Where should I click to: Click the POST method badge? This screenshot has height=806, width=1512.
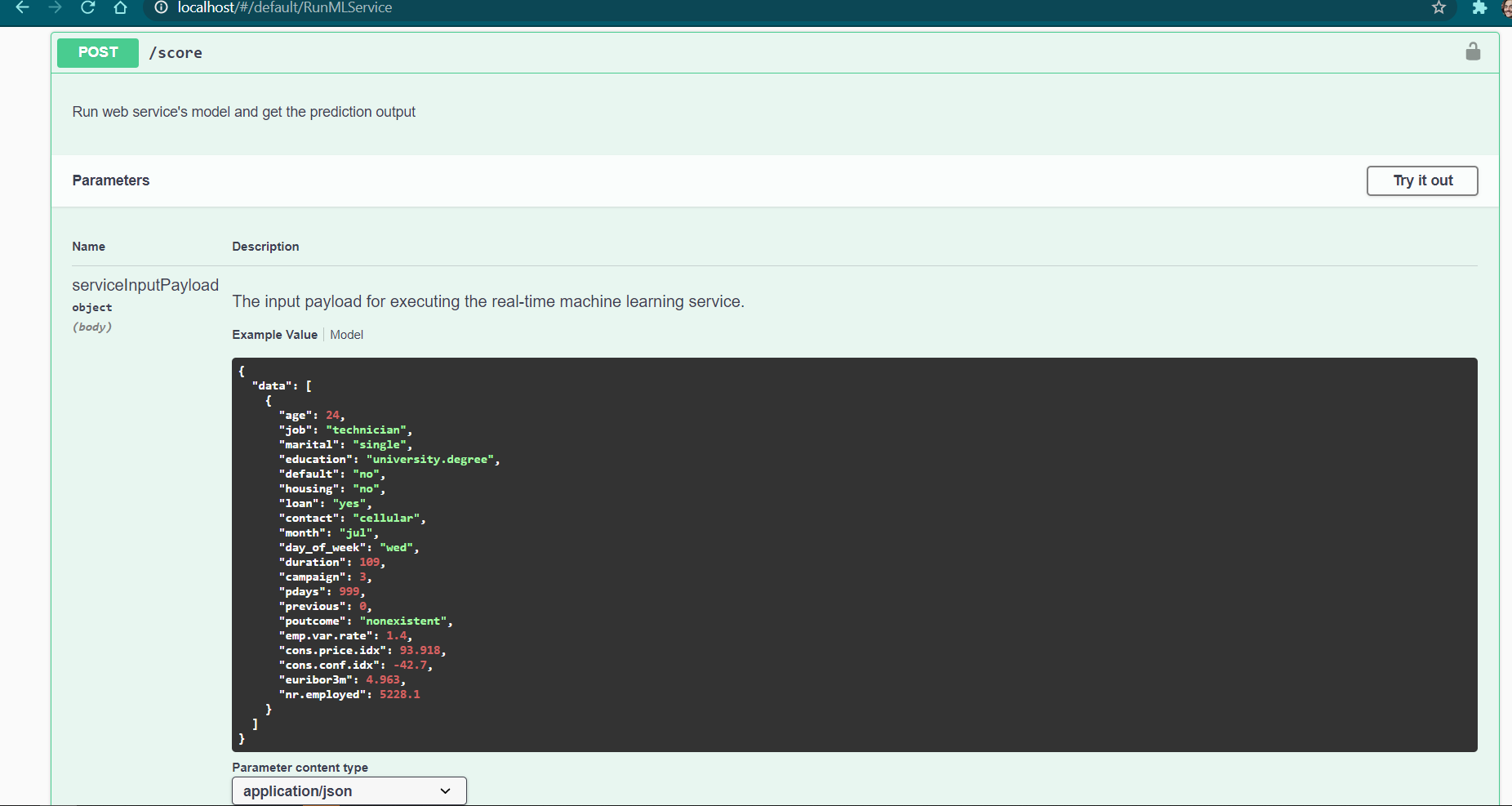pos(98,52)
